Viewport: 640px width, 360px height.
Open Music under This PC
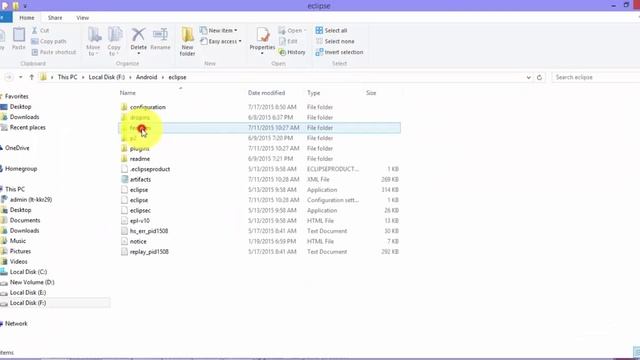point(18,241)
